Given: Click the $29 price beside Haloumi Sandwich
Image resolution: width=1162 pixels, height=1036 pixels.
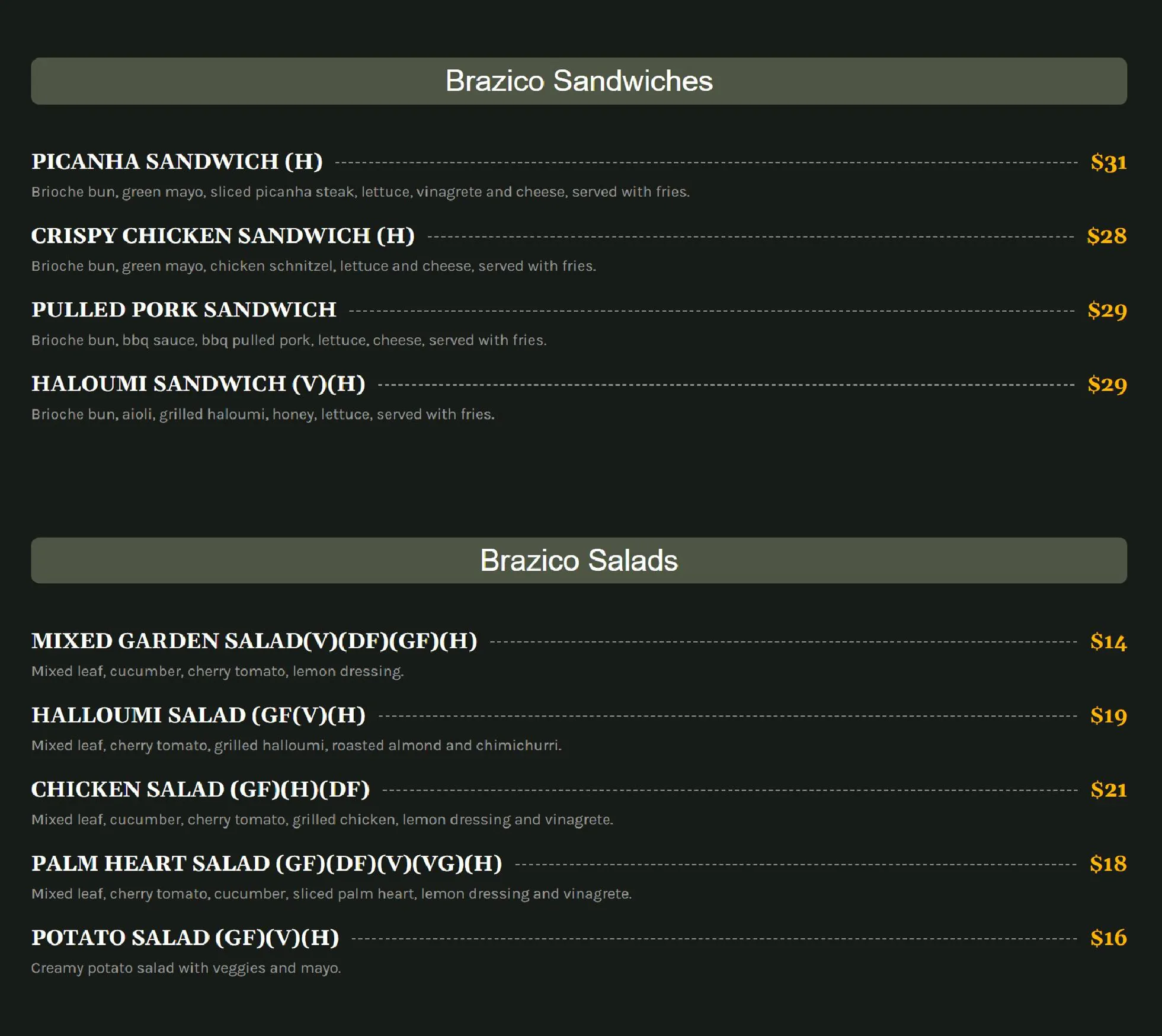Looking at the screenshot, I should (1107, 384).
